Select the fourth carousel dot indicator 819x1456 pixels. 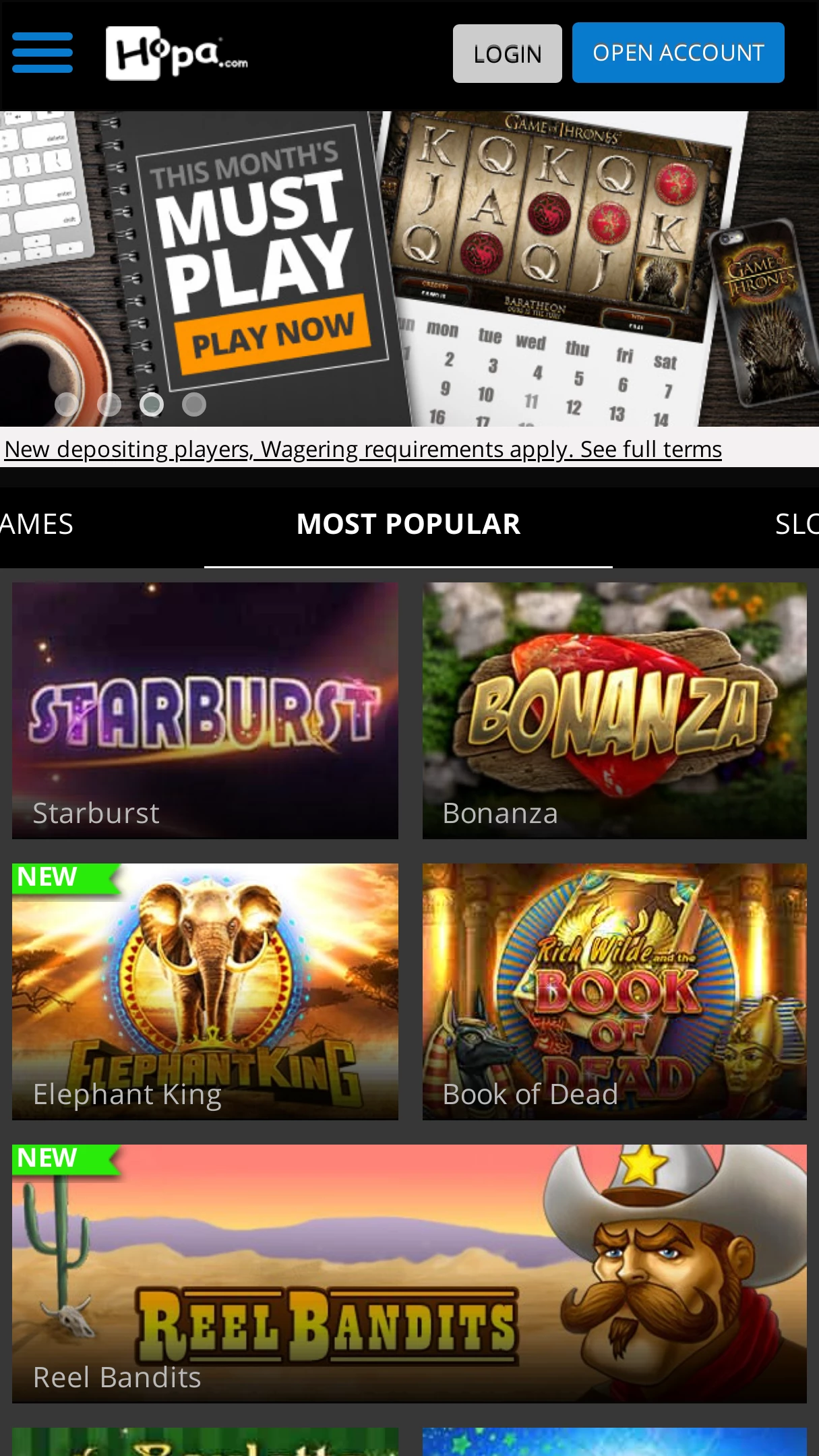pyautogui.click(x=194, y=404)
